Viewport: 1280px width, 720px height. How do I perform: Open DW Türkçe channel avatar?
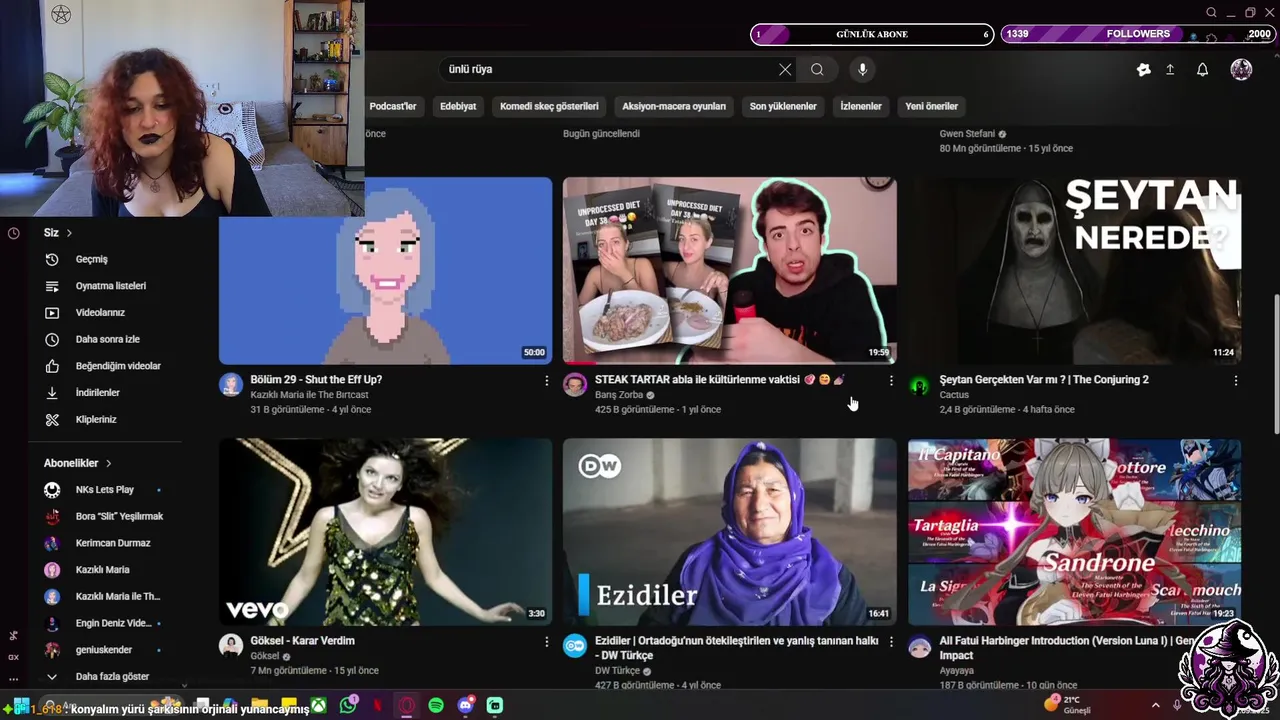coord(575,646)
